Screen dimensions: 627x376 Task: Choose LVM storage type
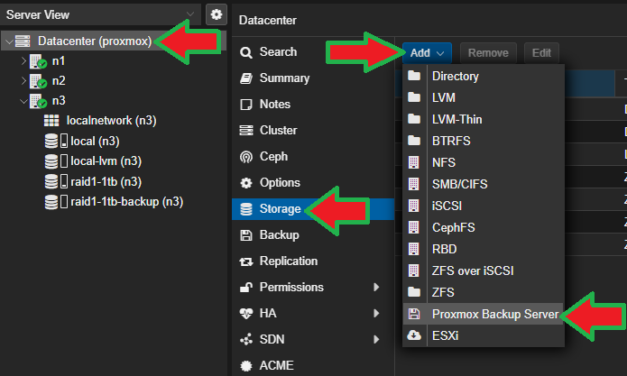tap(483, 98)
